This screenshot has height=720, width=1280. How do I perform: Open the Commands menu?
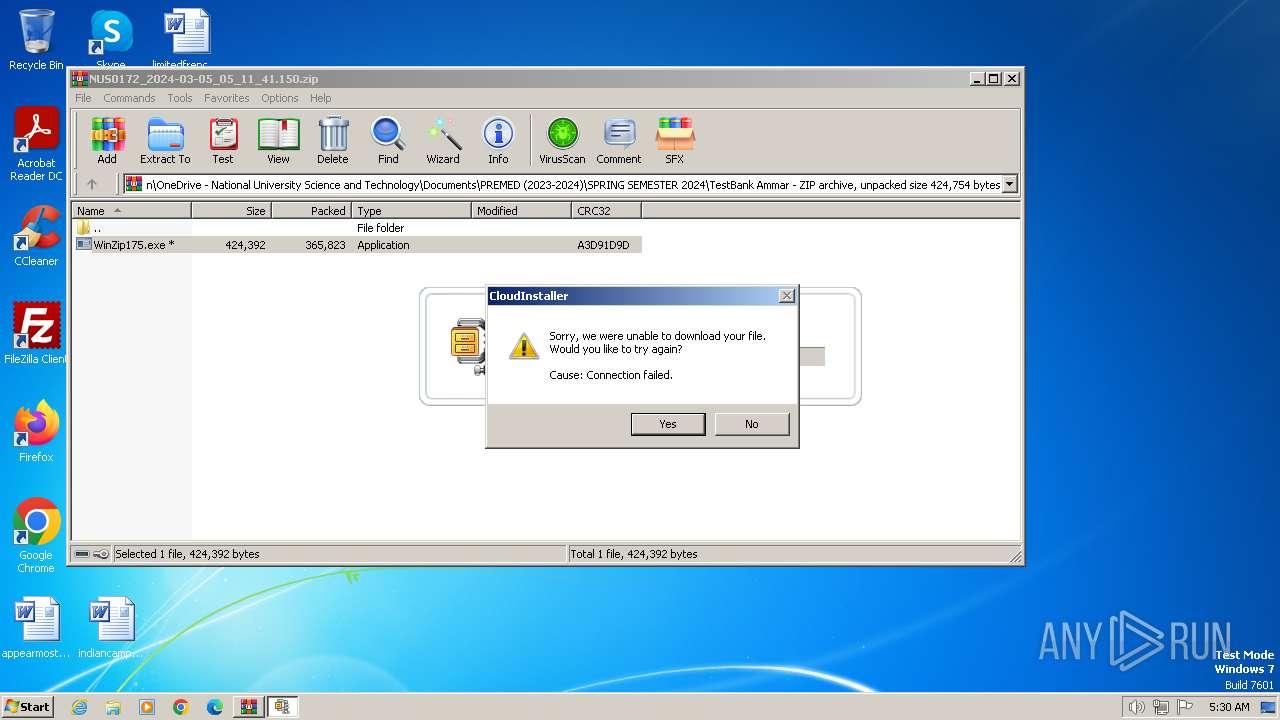[x=129, y=98]
